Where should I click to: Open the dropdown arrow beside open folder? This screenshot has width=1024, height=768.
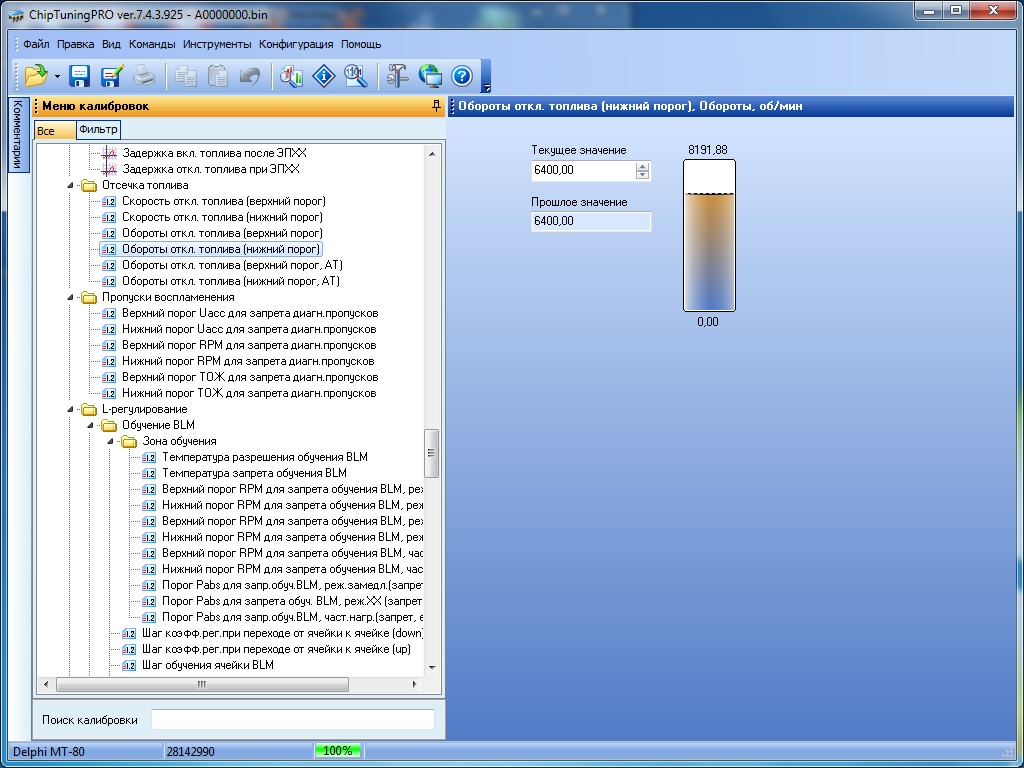(x=57, y=77)
